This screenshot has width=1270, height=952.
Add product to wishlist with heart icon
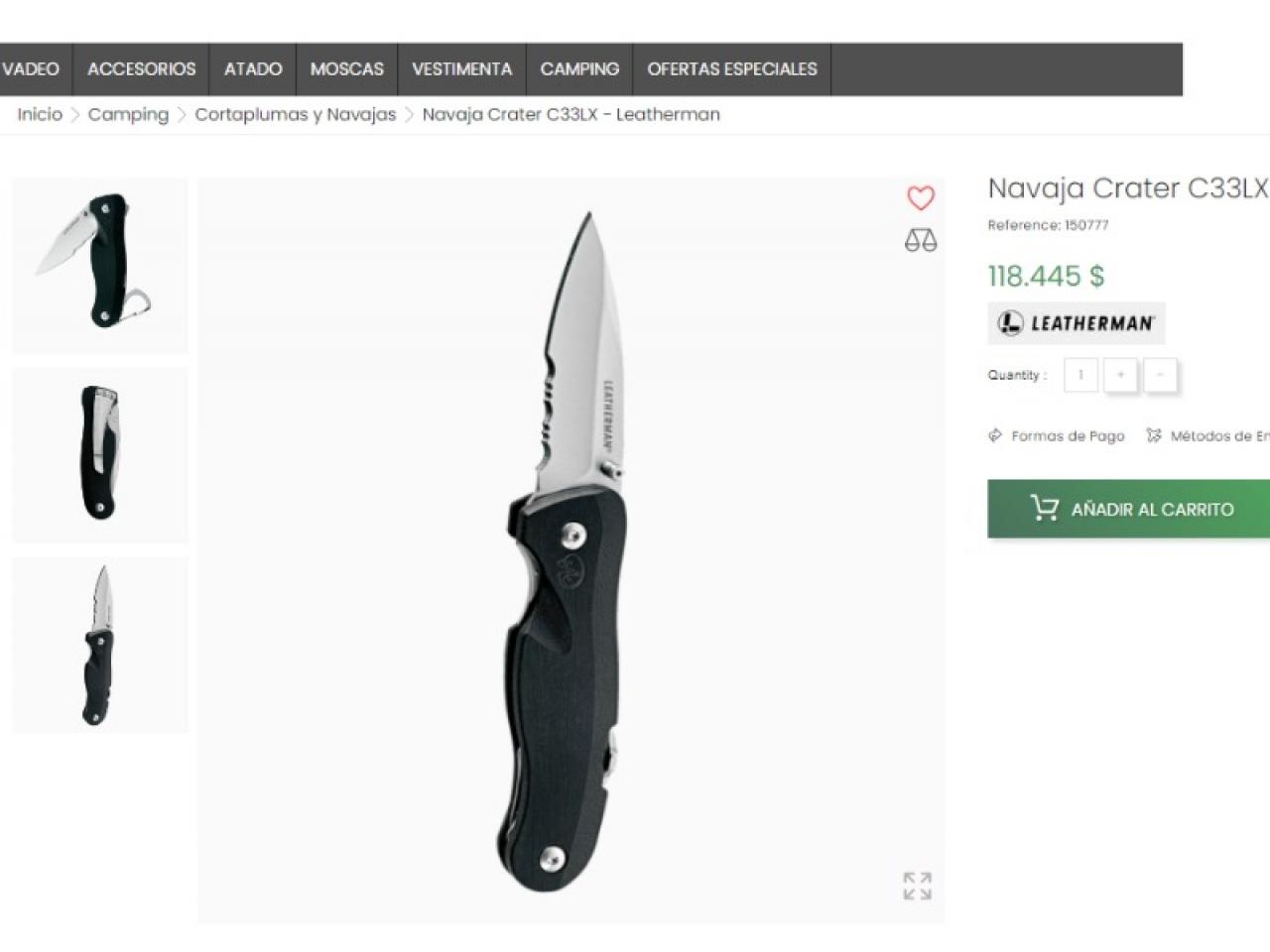[x=921, y=198]
